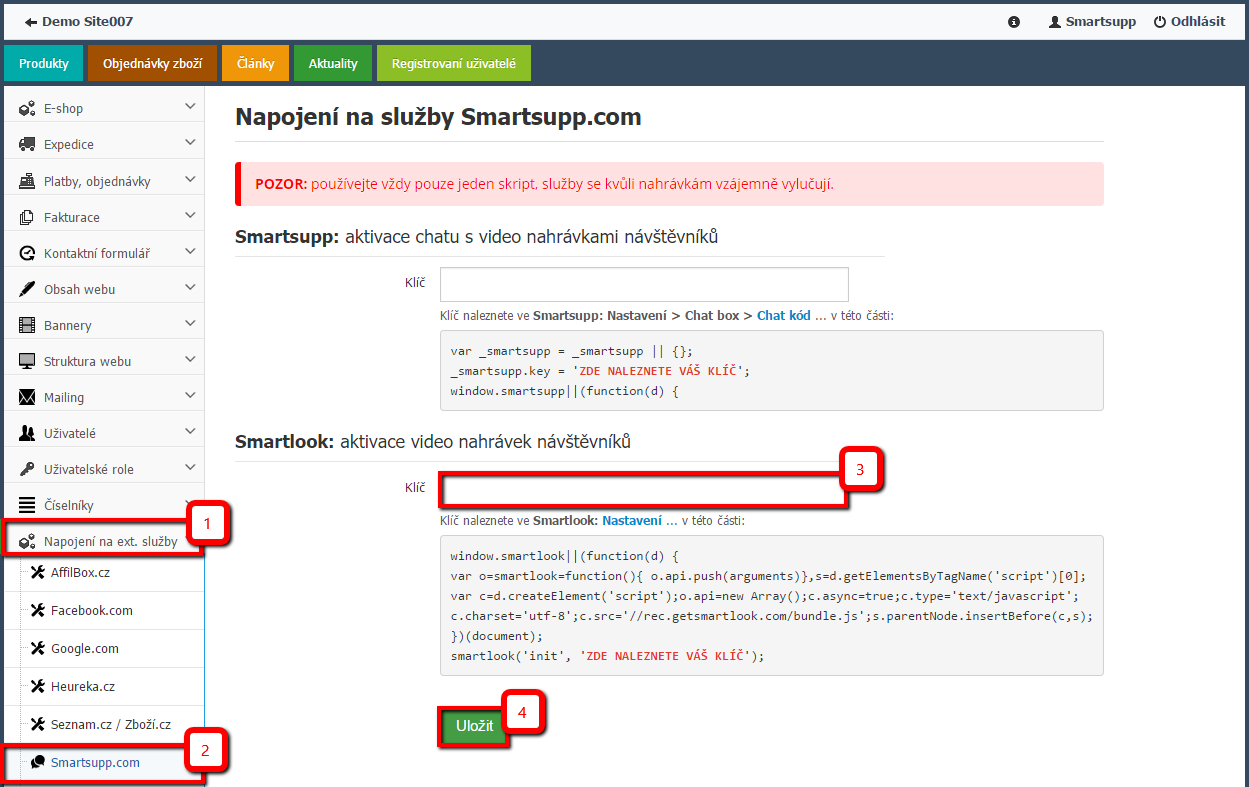Follow the Smartlook Nastavení link
The image size is (1249, 787).
632,520
